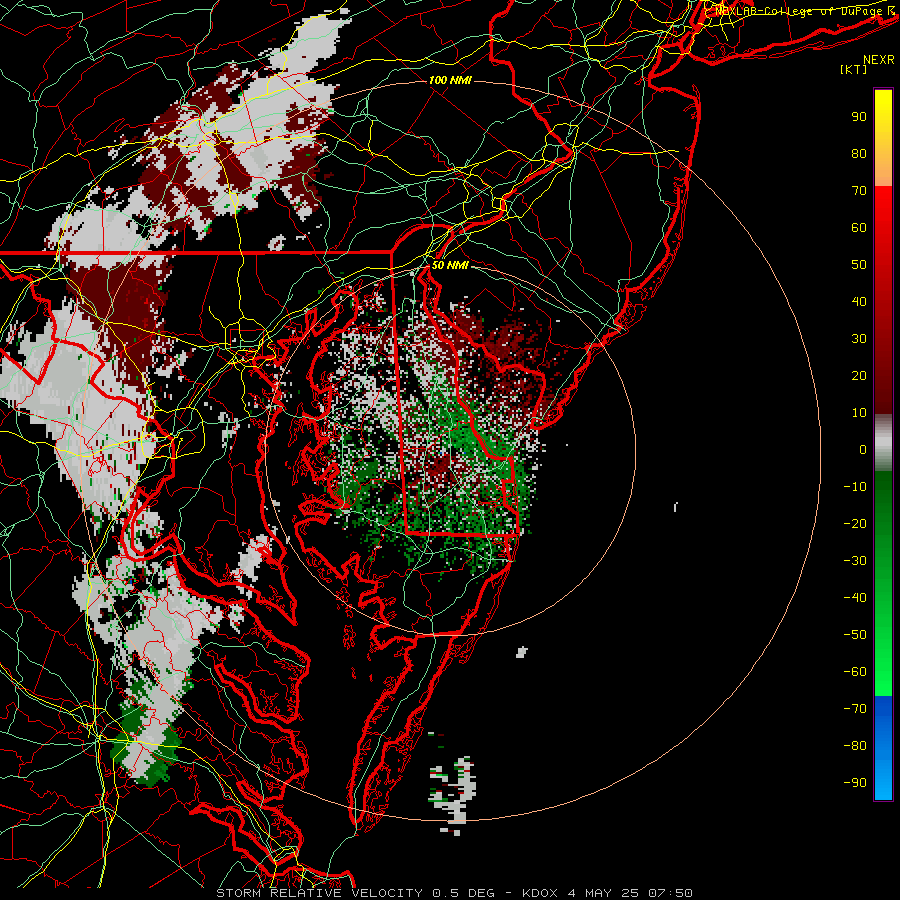Select the -90 knot scale value
This screenshot has width=900, height=900.
click(x=855, y=782)
